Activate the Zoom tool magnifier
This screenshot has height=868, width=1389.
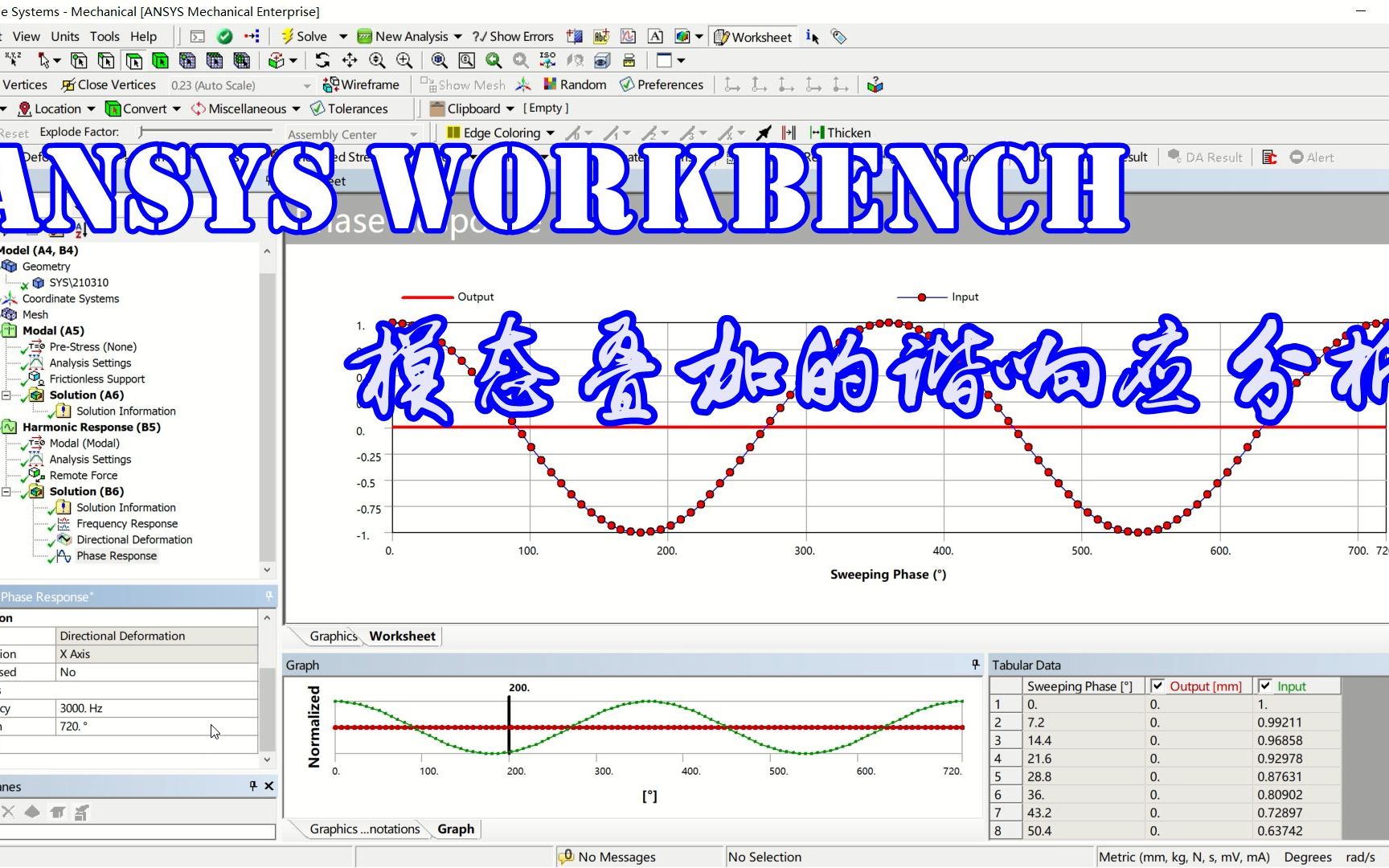[377, 60]
